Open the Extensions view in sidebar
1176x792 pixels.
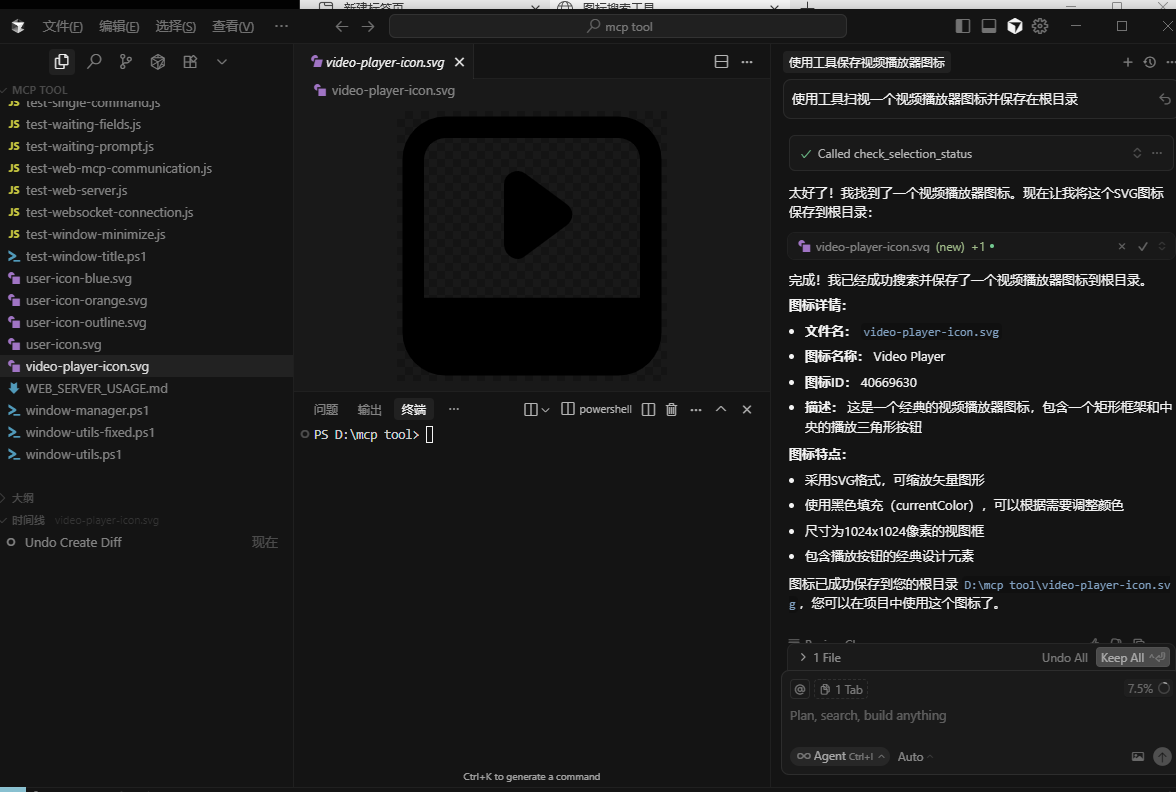(190, 62)
